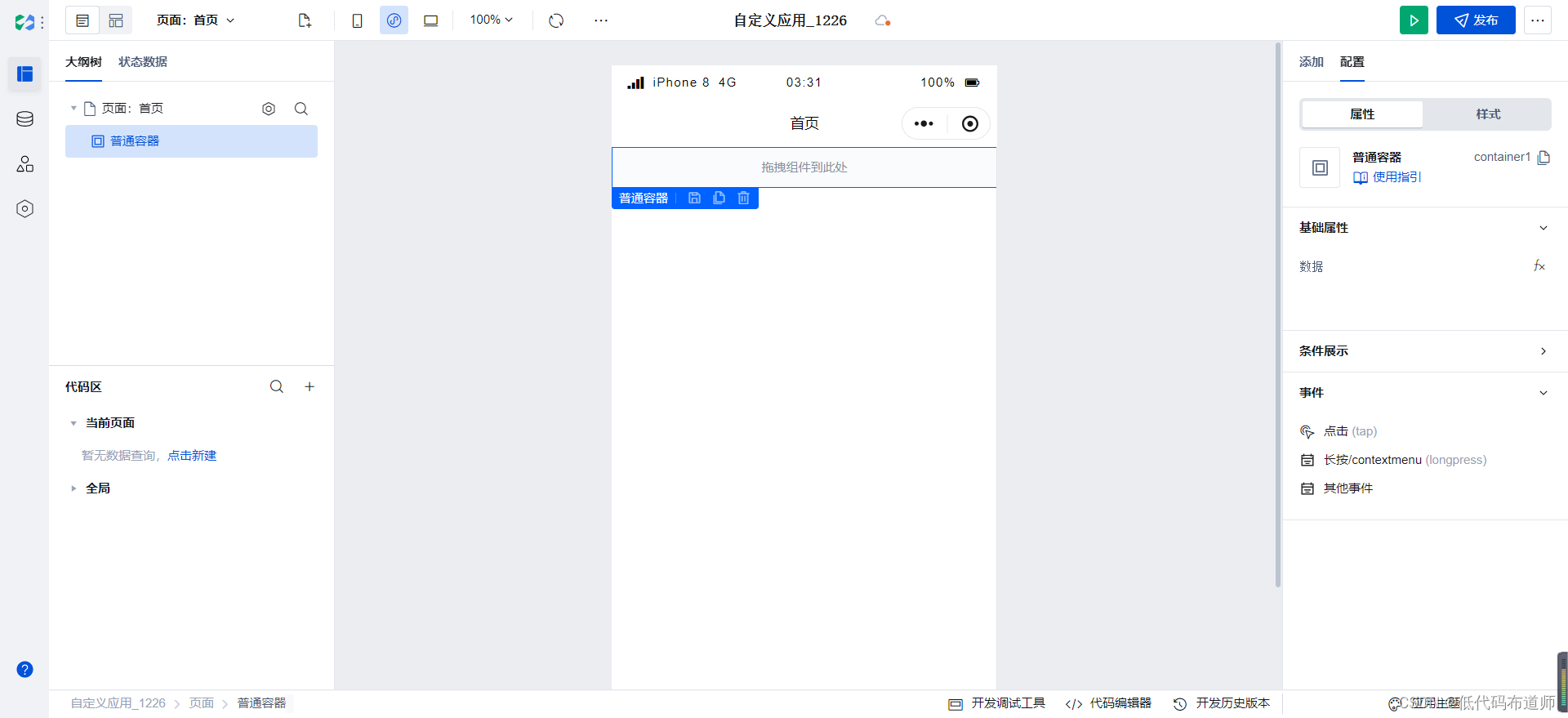Click 自定义应用_1226 in the breadcrumb

point(118,703)
